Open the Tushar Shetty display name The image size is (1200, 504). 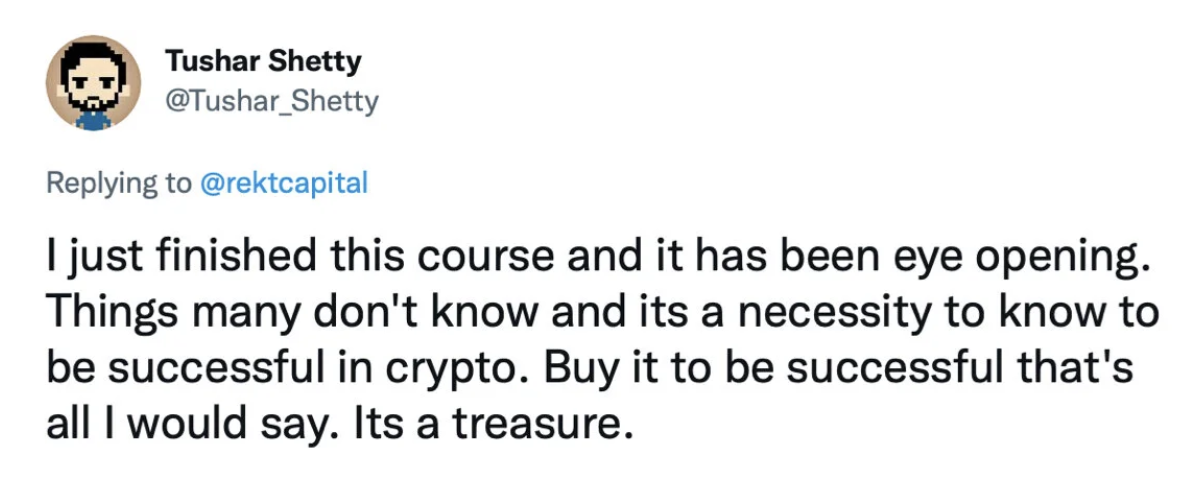click(x=264, y=63)
